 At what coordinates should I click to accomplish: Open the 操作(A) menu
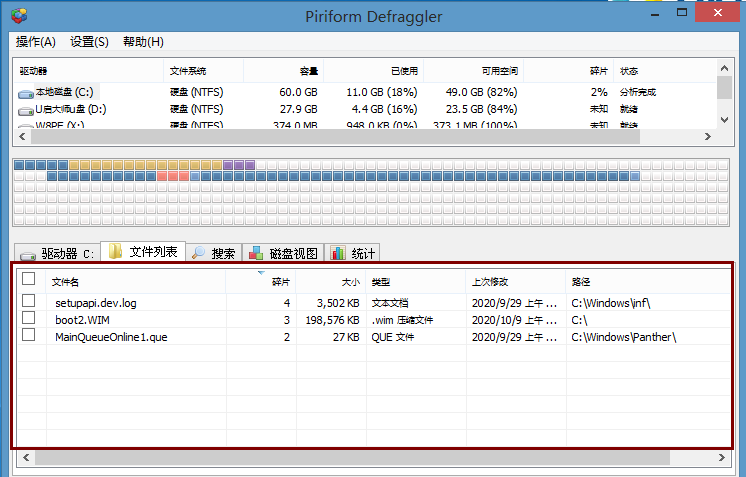36,42
